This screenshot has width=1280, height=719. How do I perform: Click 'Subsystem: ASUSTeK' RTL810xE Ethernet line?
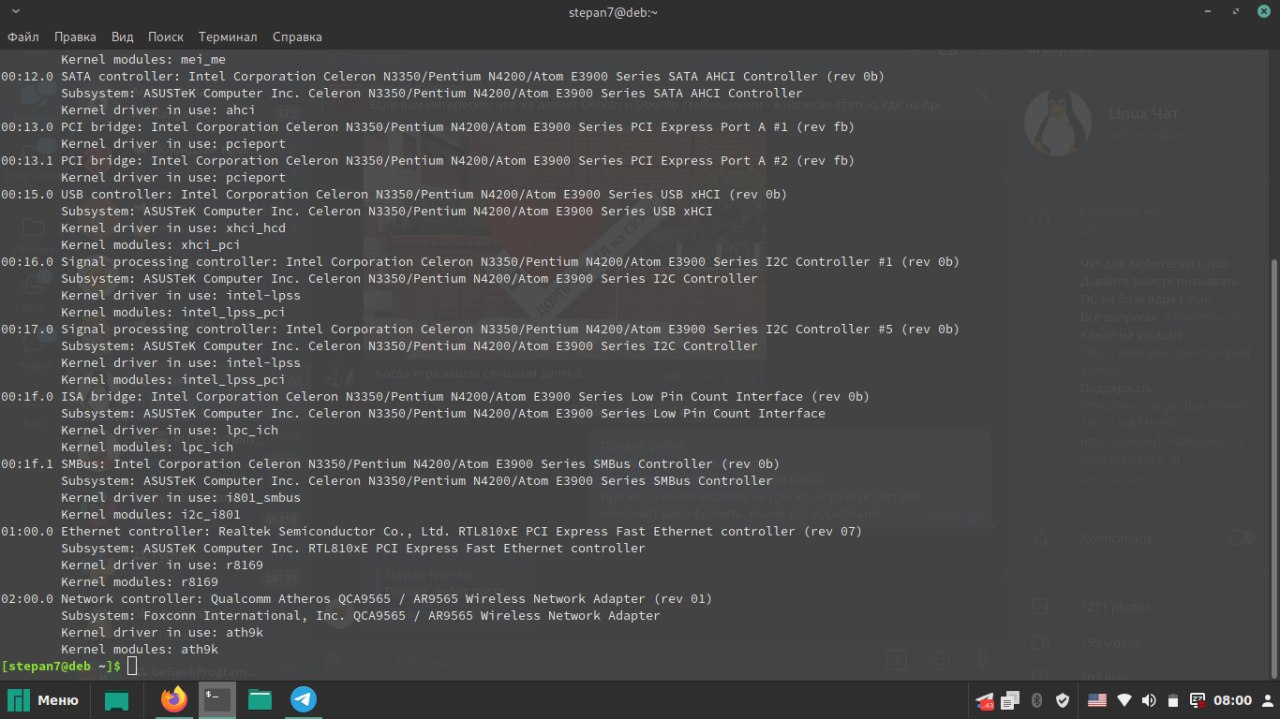pos(353,548)
